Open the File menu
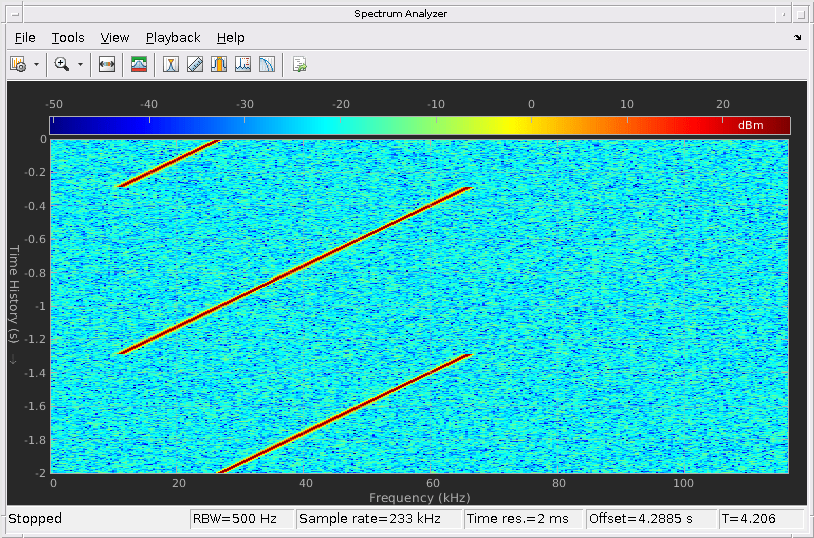The height and width of the screenshot is (538, 814). tap(25, 37)
